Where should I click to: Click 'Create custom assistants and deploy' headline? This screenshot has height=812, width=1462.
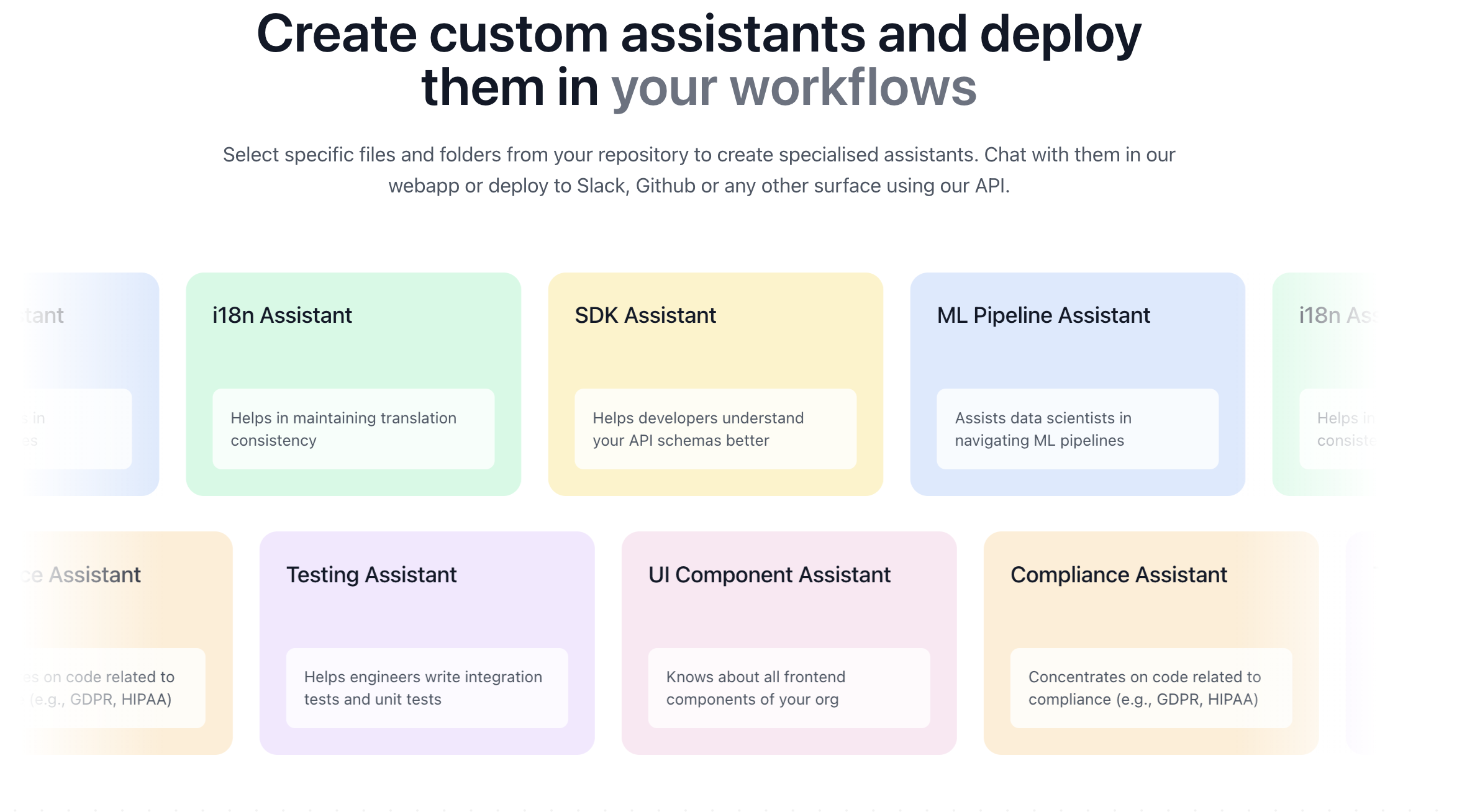(699, 35)
